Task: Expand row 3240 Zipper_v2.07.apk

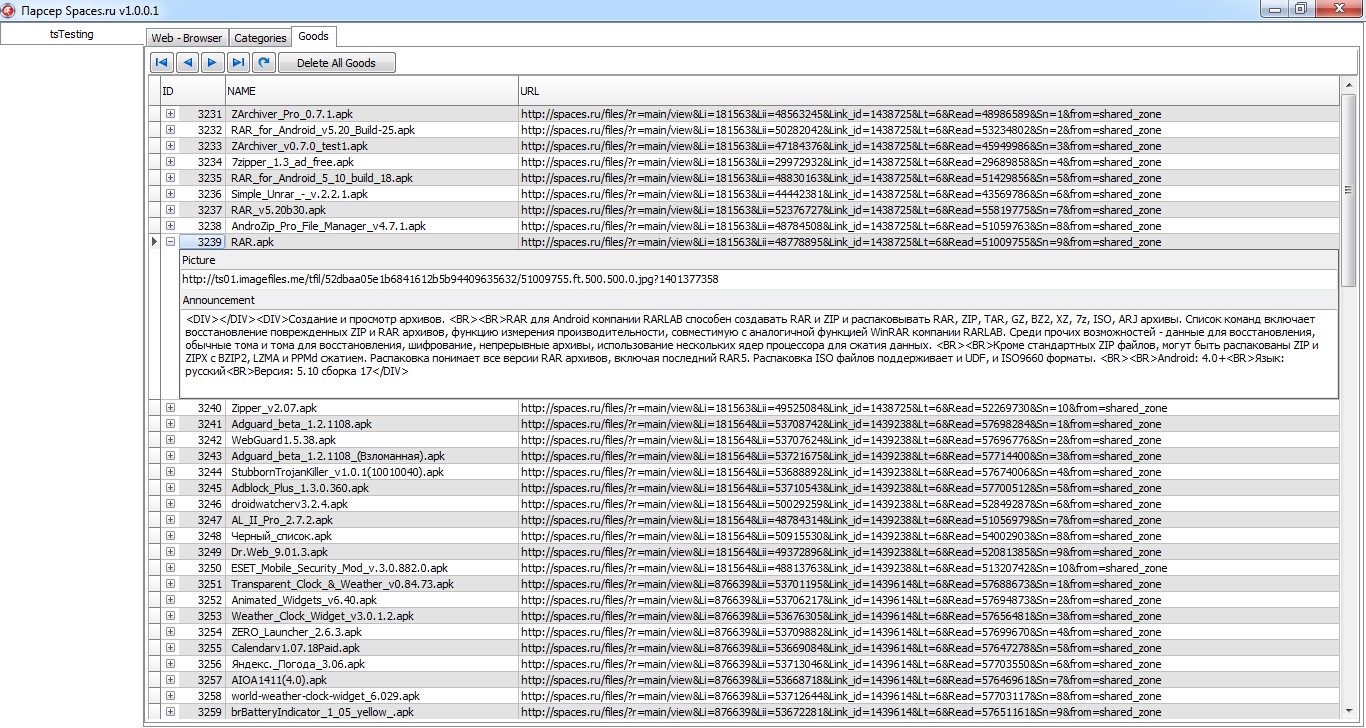Action: pos(170,408)
